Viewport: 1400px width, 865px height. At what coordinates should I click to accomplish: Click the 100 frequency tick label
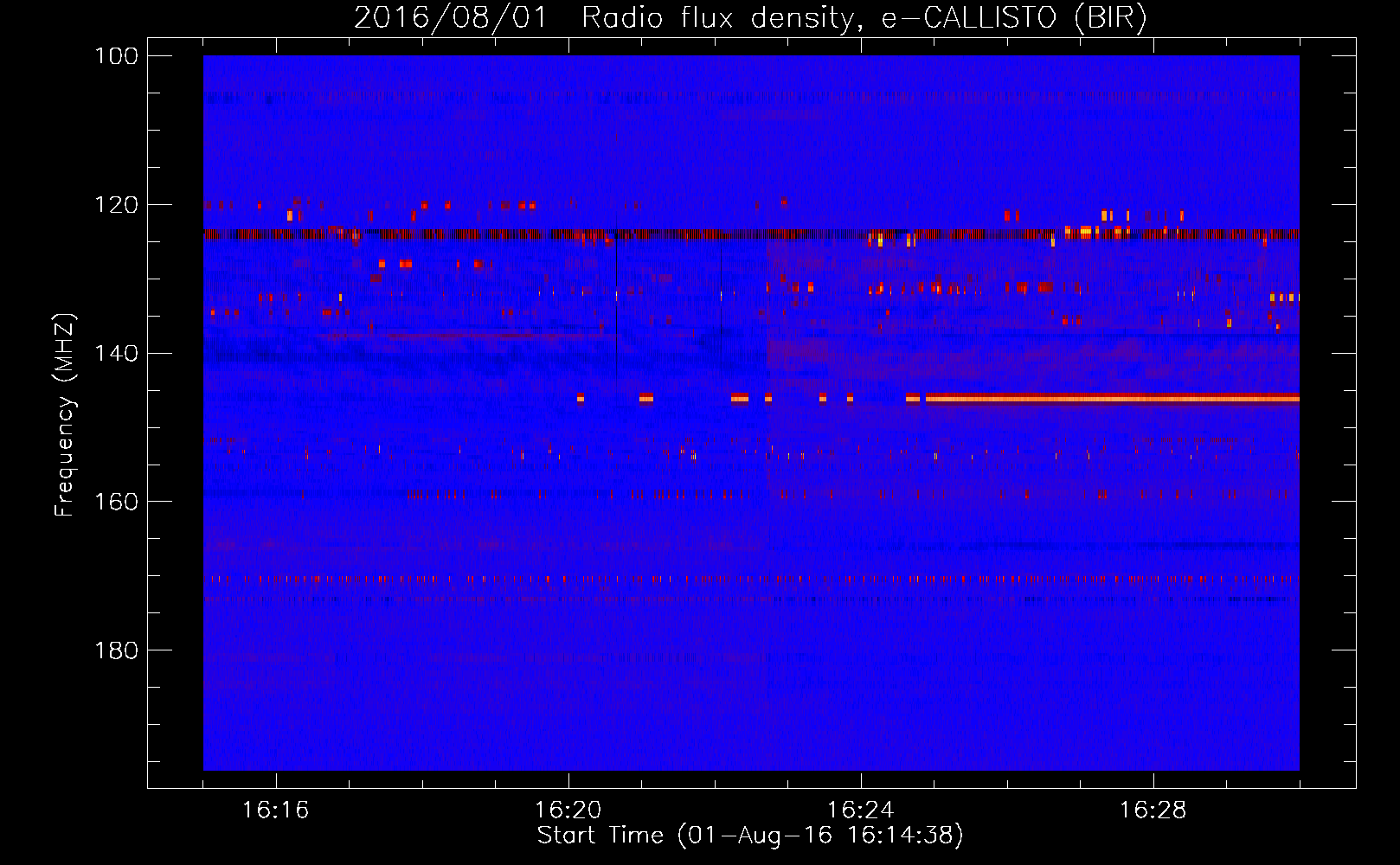[x=115, y=56]
